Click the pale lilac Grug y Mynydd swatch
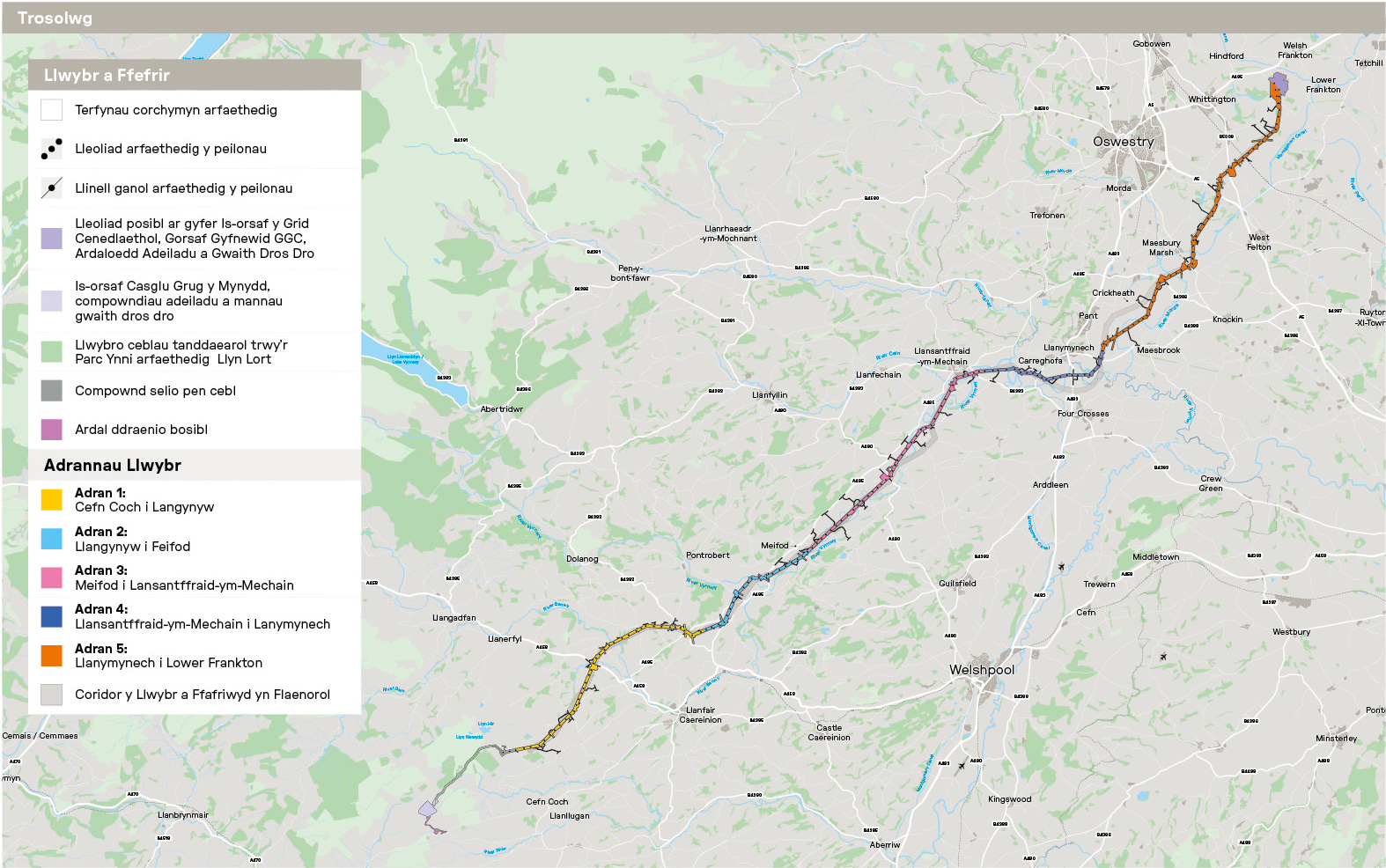The image size is (1386, 868). click(x=52, y=301)
